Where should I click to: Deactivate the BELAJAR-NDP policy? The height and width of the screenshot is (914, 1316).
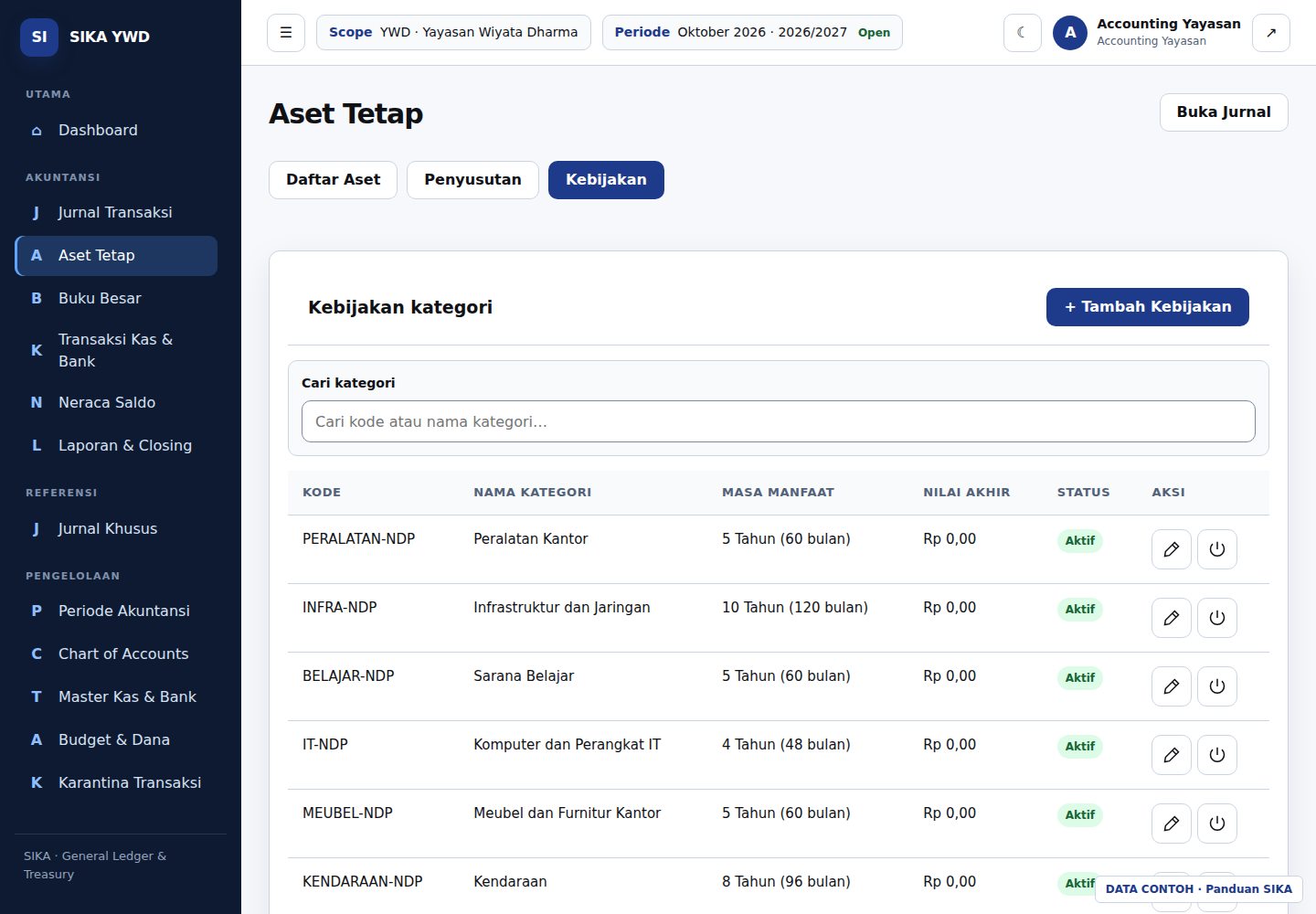coord(1216,686)
